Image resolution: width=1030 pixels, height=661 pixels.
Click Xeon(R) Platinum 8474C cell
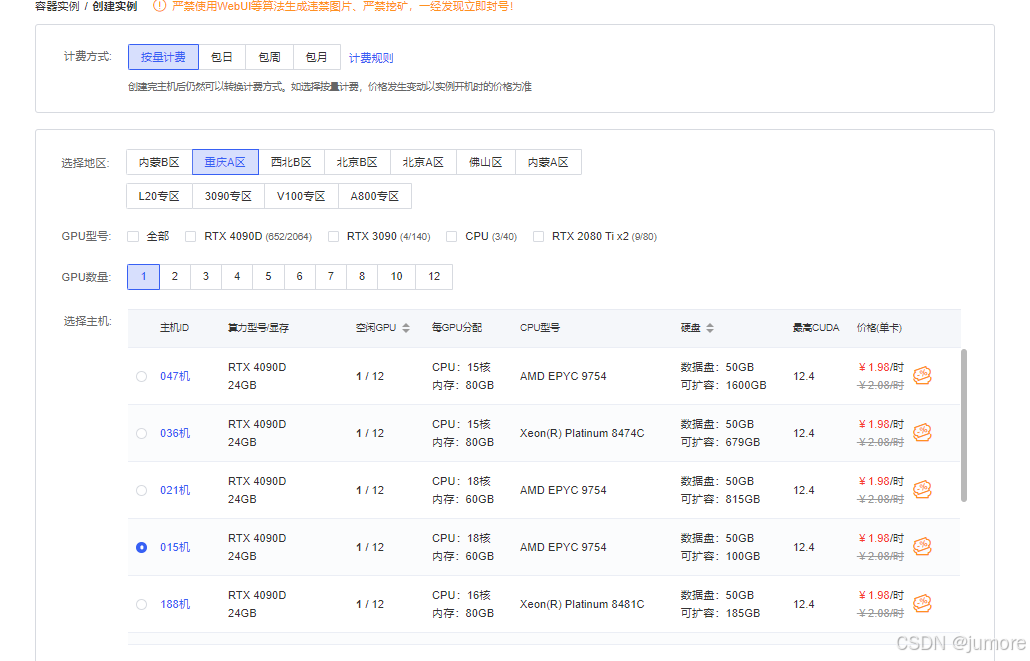click(x=582, y=434)
